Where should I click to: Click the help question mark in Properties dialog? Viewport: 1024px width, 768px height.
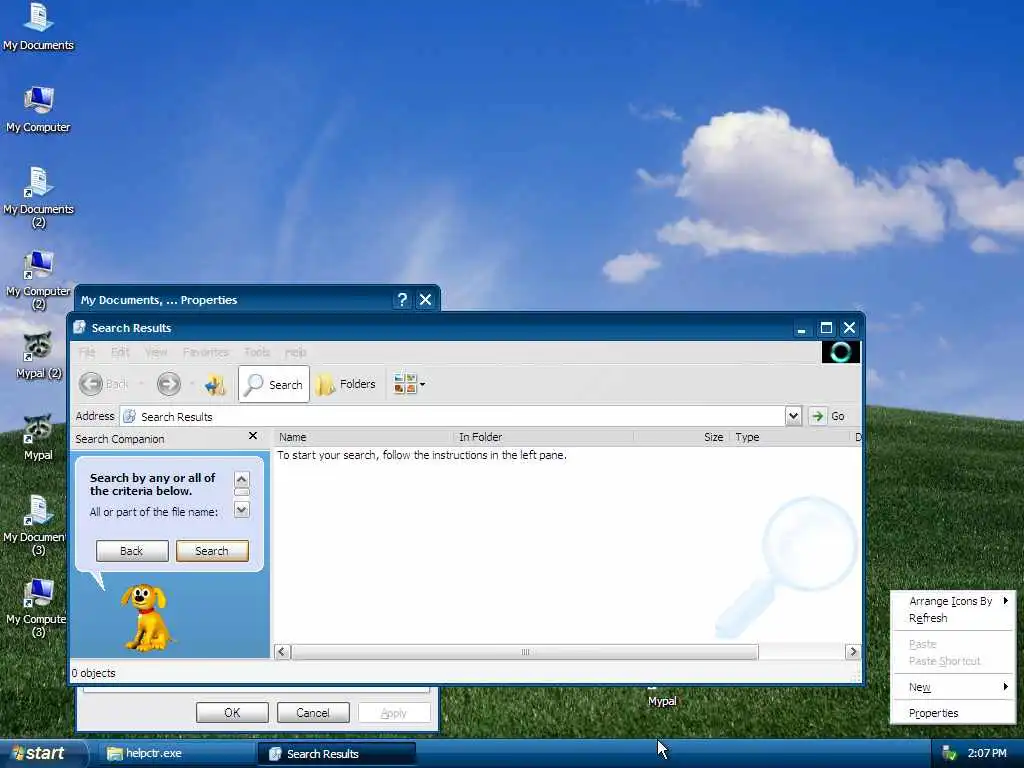pyautogui.click(x=402, y=299)
